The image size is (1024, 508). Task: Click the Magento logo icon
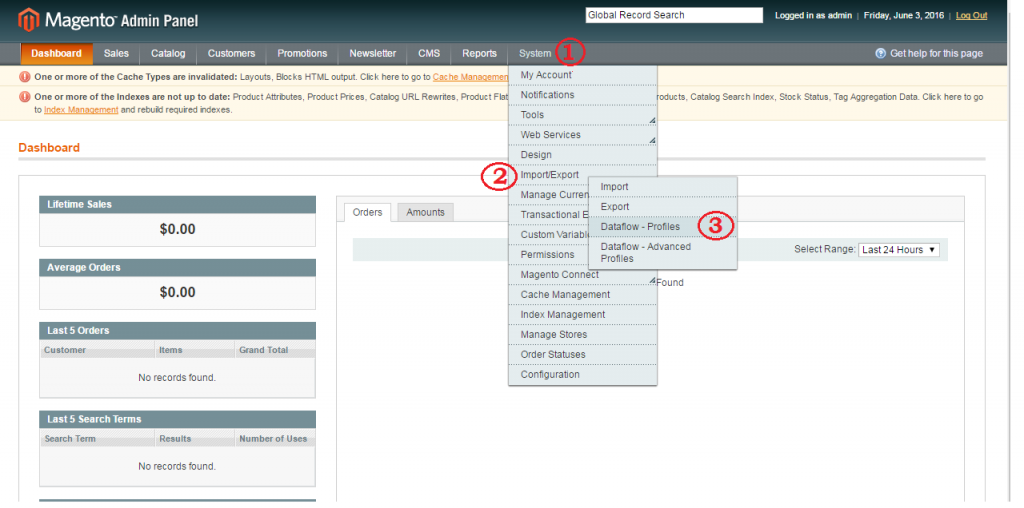click(x=29, y=20)
